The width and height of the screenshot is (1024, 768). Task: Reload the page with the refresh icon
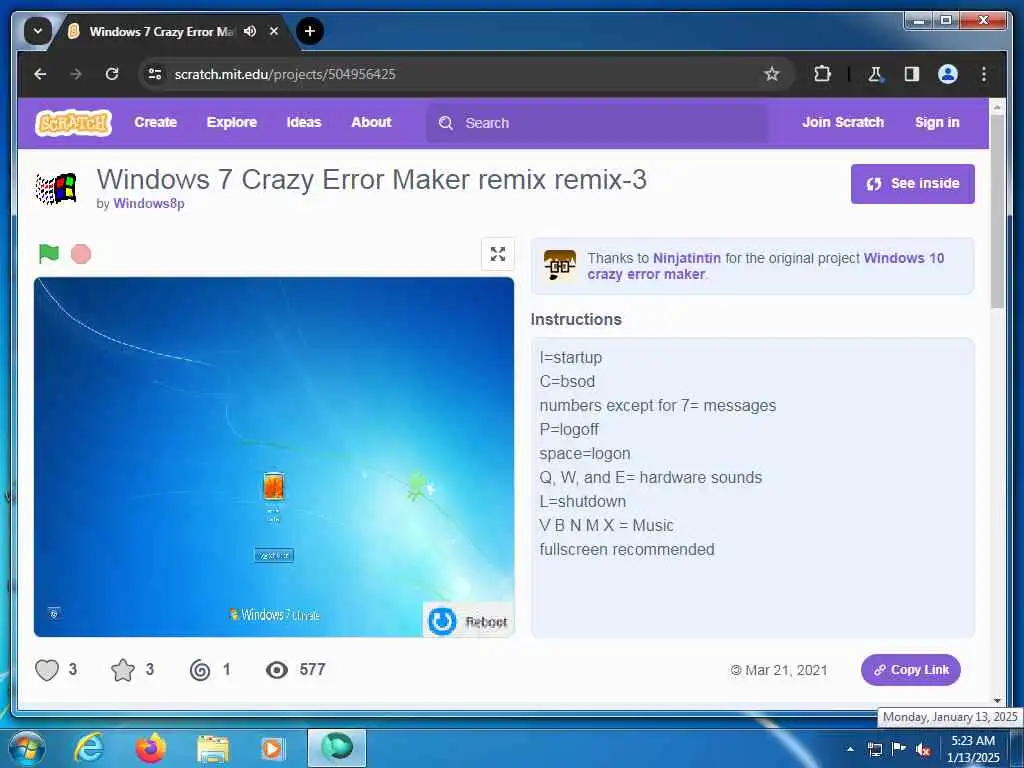click(112, 74)
